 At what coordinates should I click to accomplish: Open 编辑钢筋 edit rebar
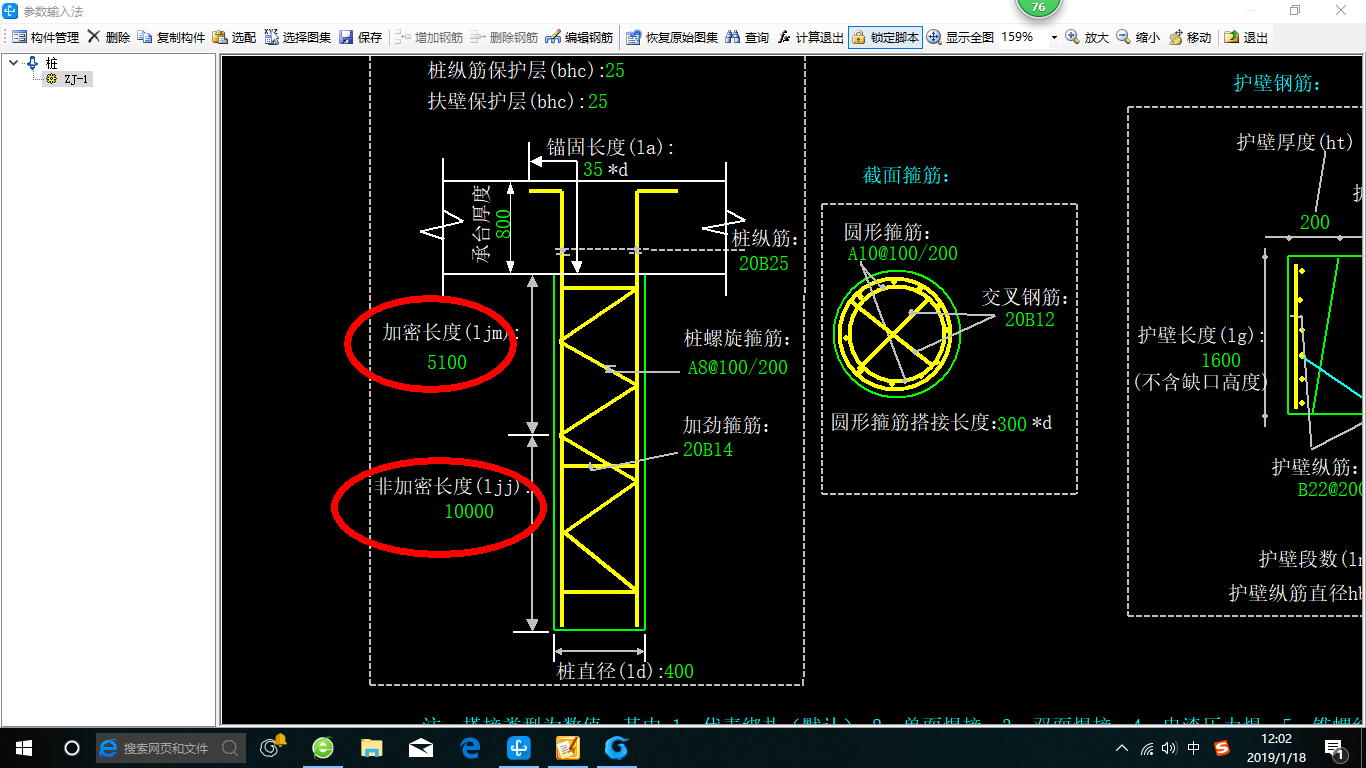coord(579,37)
